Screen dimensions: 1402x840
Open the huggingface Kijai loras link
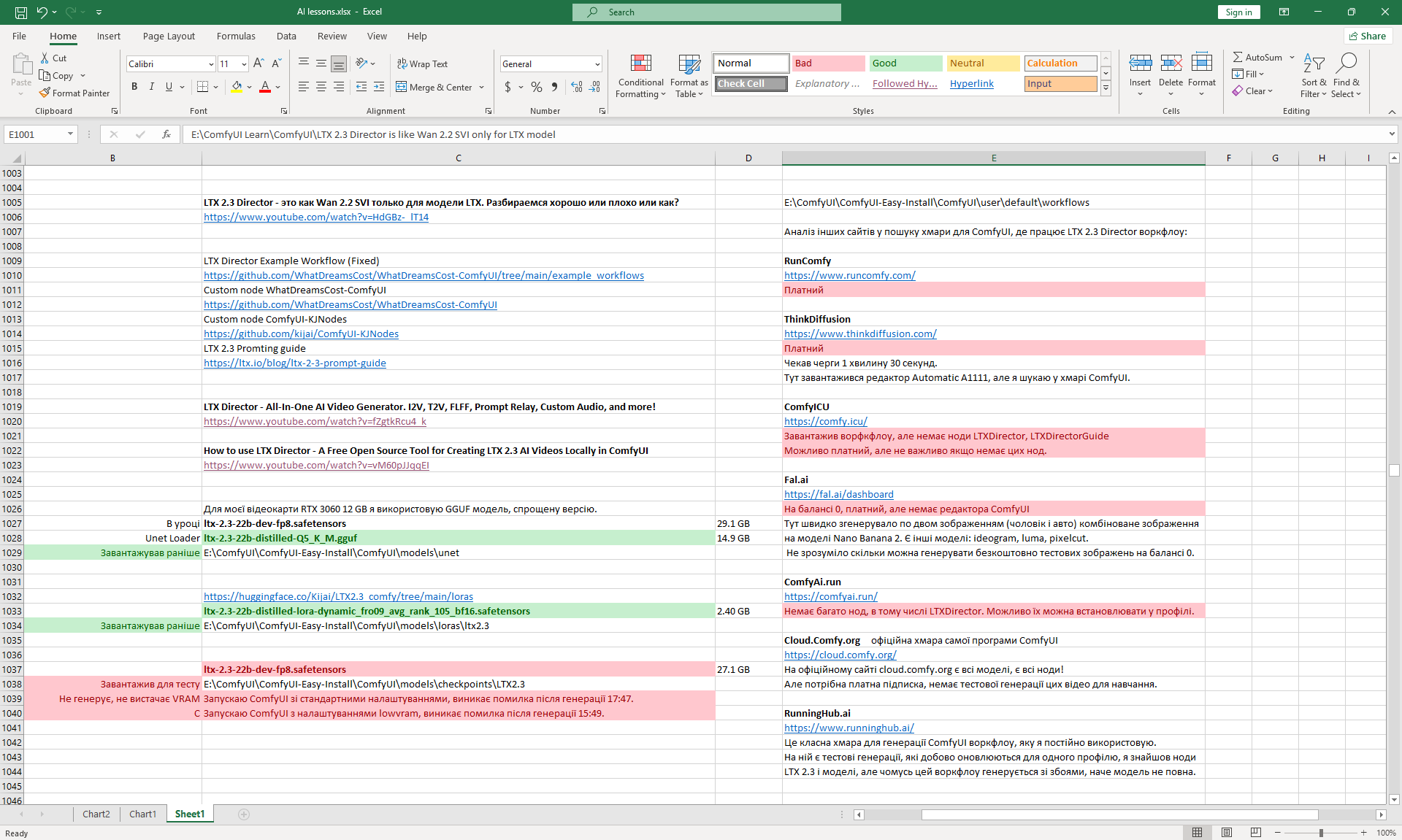click(338, 596)
